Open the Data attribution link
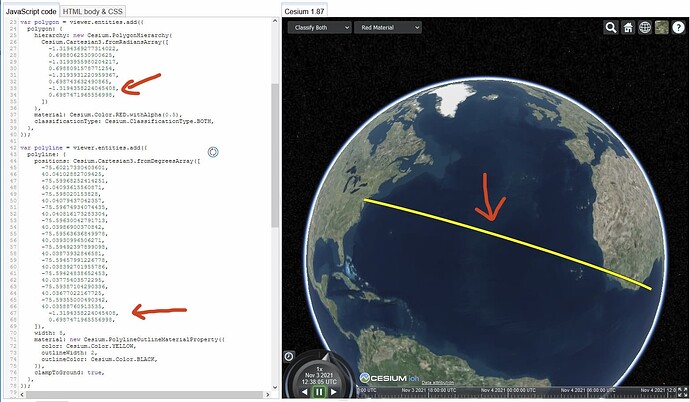The width and height of the screenshot is (690, 402). point(437,383)
